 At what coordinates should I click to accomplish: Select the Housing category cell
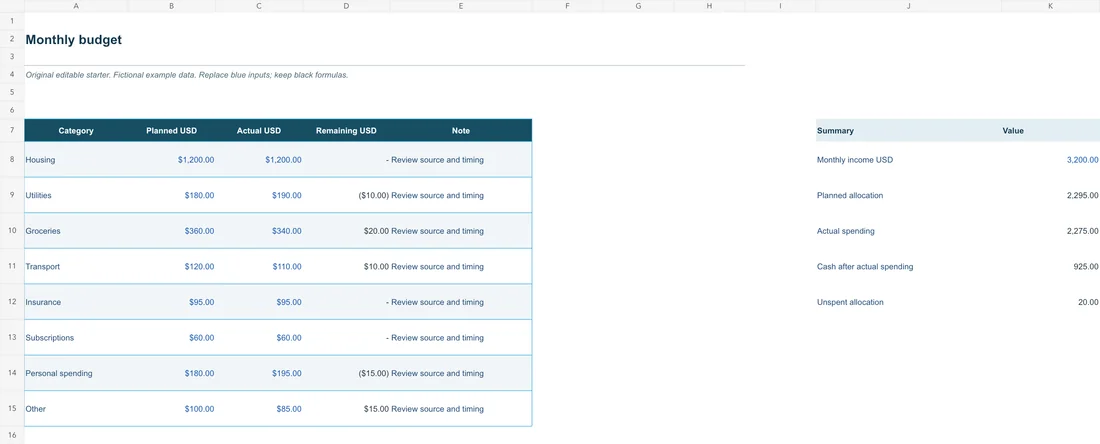[76, 160]
